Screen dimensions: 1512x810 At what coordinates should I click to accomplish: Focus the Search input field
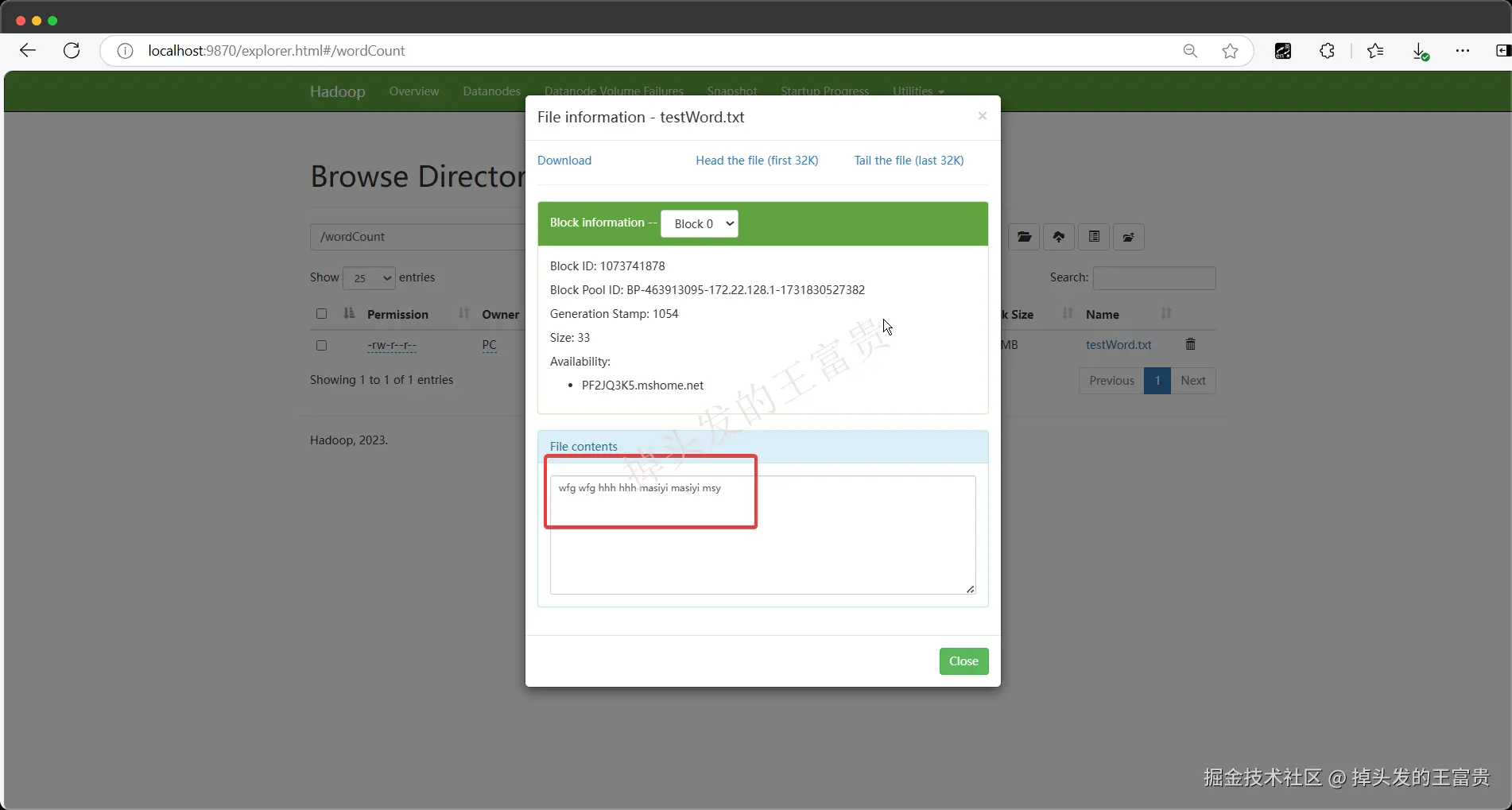[x=1154, y=278]
